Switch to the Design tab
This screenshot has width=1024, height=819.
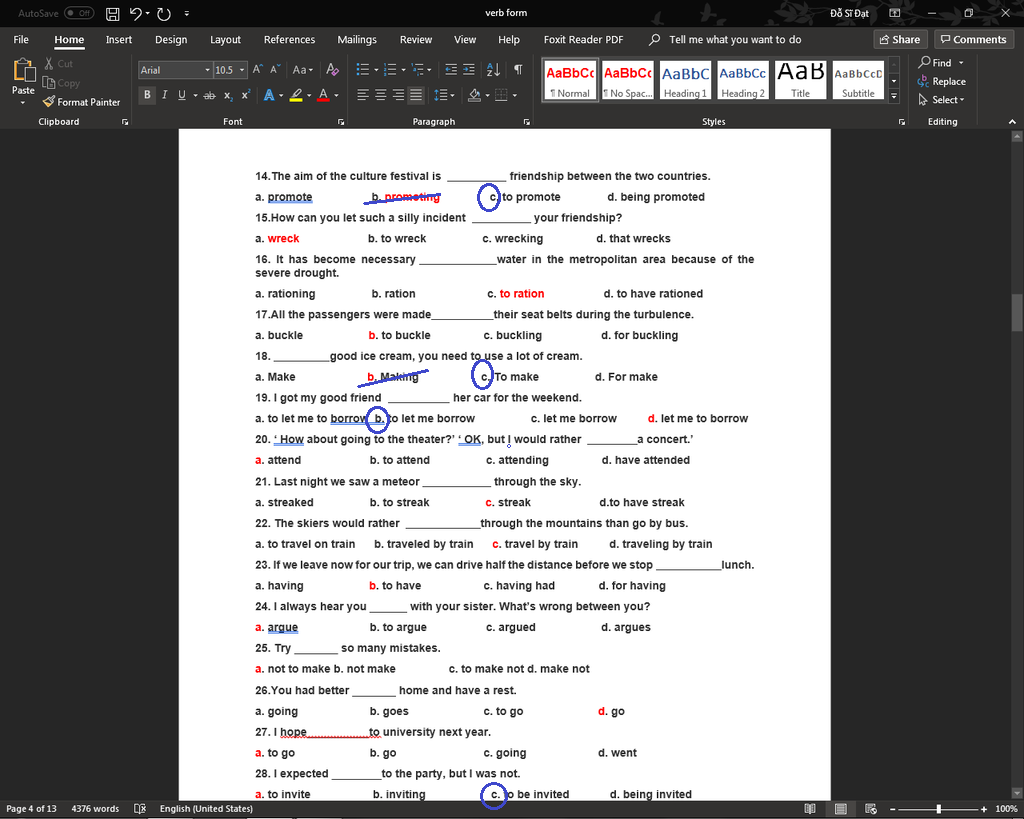pyautogui.click(x=171, y=40)
